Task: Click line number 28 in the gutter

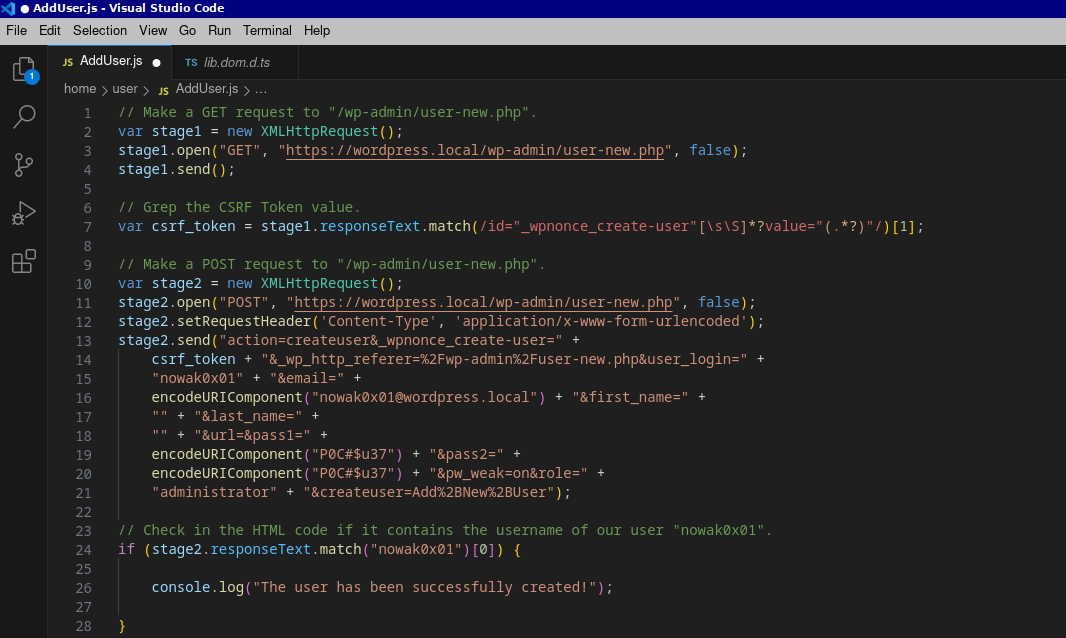Action: tap(83, 626)
